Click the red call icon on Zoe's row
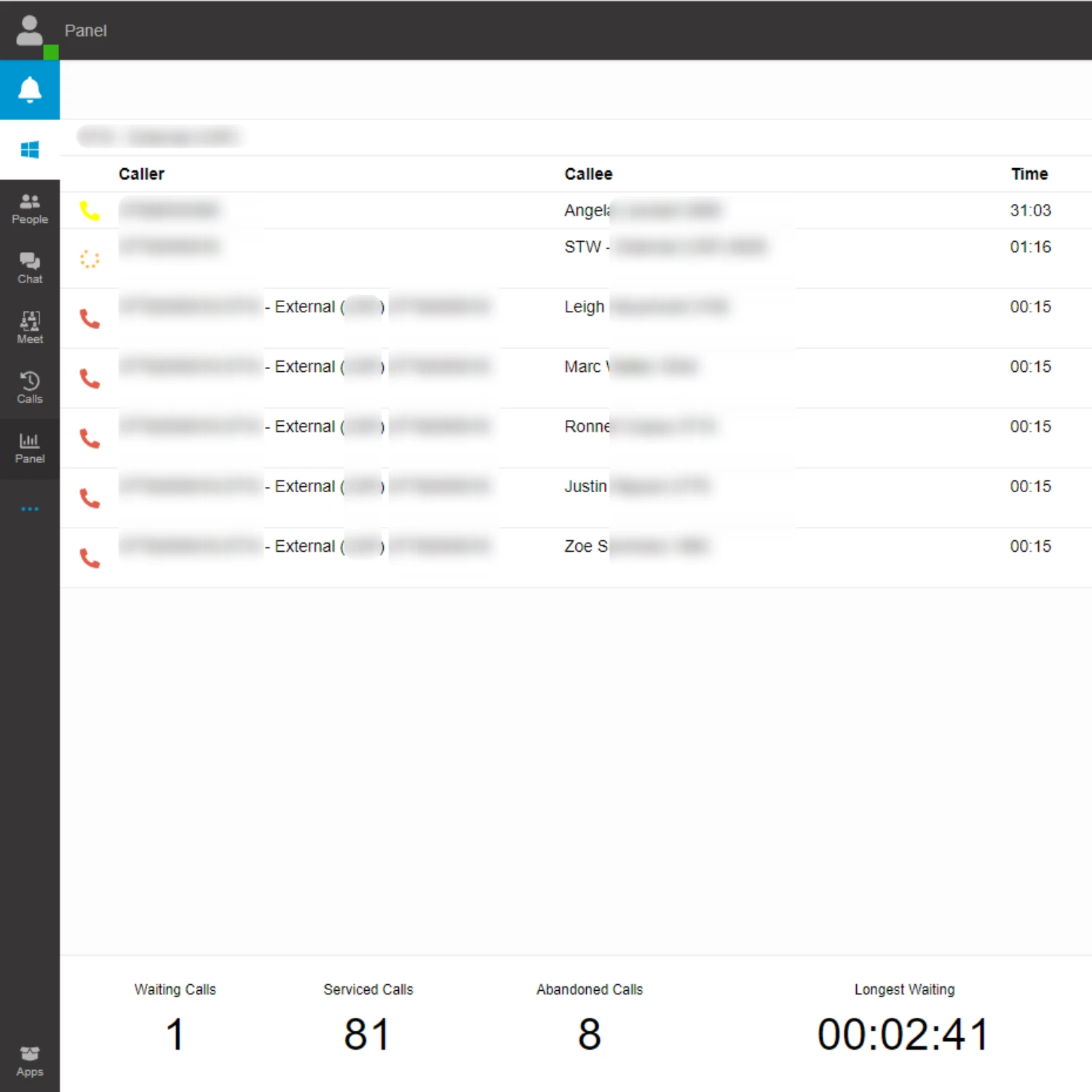Viewport: 1092px width, 1092px height. tap(90, 557)
